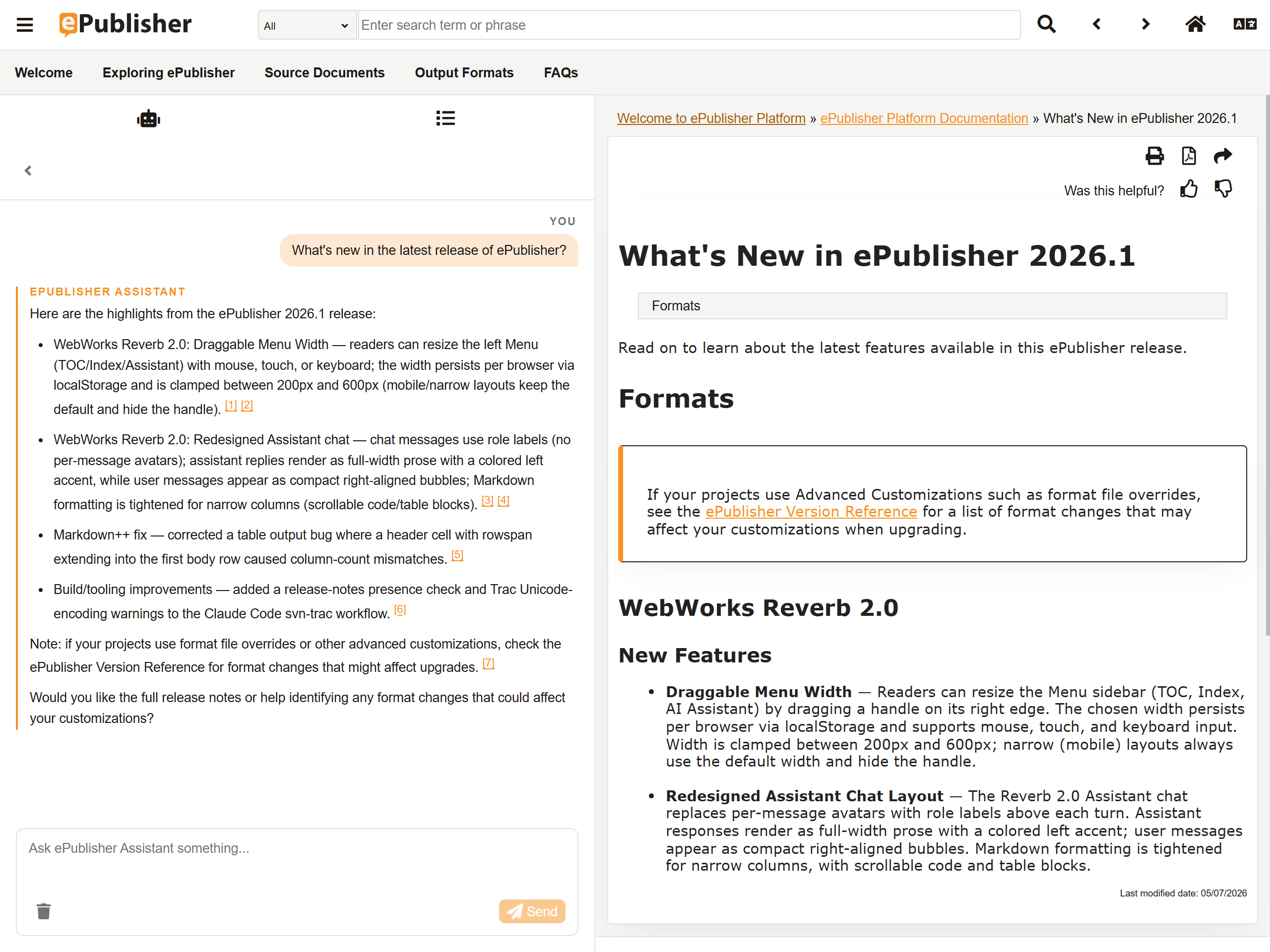1270x952 pixels.
Task: Open citation [1] in assistant reply
Action: pos(231,405)
